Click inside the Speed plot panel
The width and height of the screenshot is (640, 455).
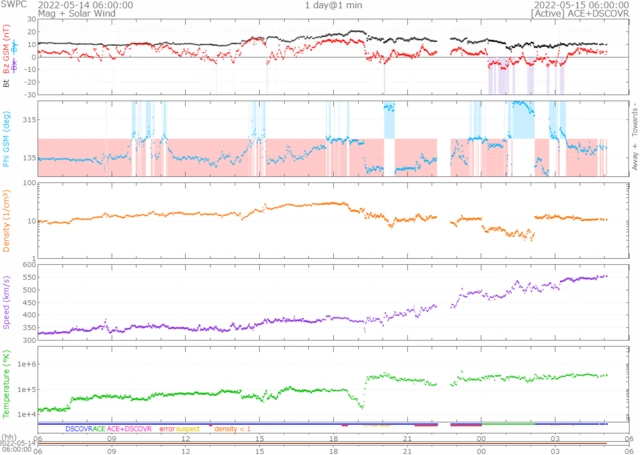coord(333,302)
